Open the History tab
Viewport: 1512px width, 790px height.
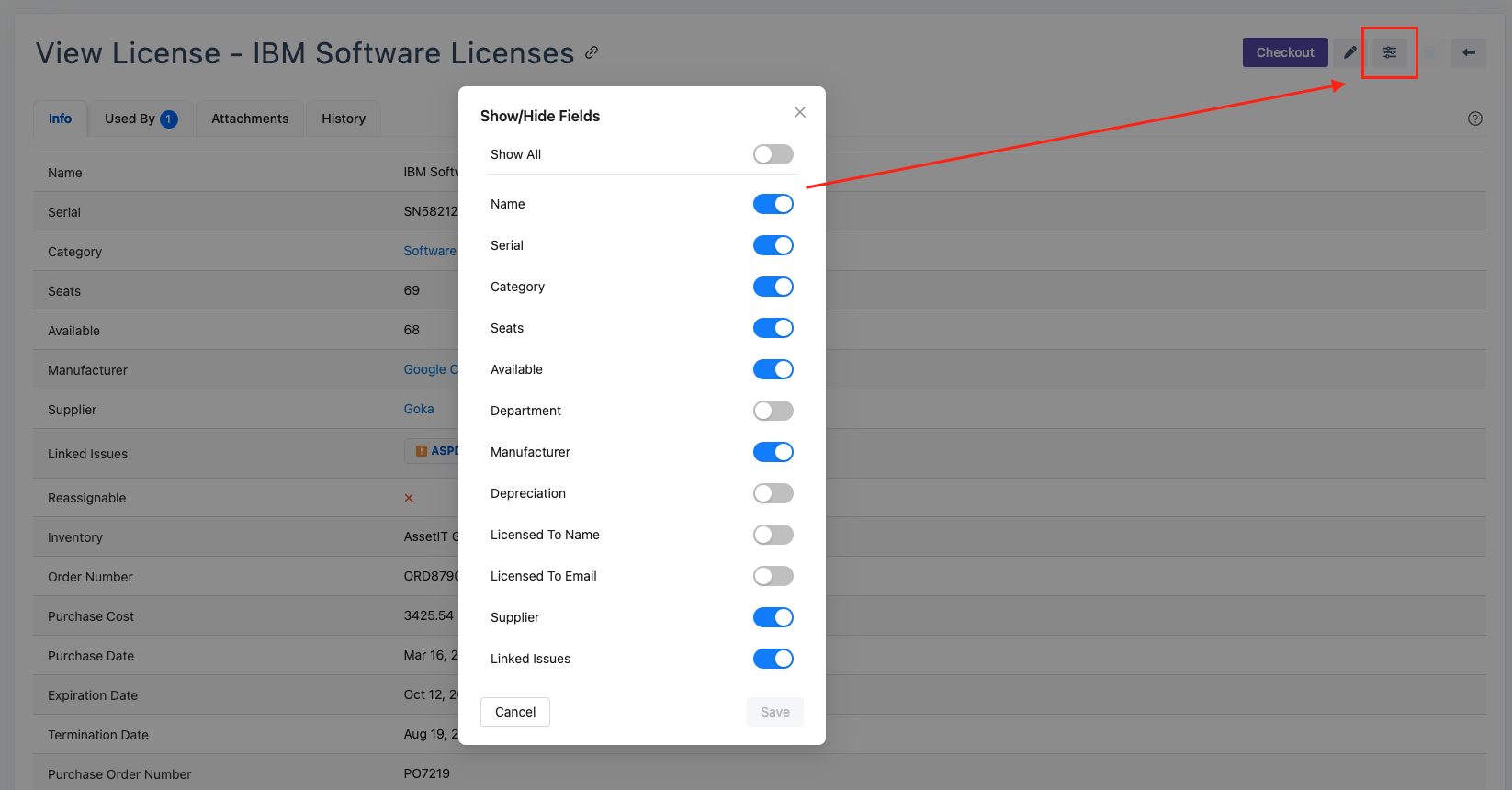344,118
